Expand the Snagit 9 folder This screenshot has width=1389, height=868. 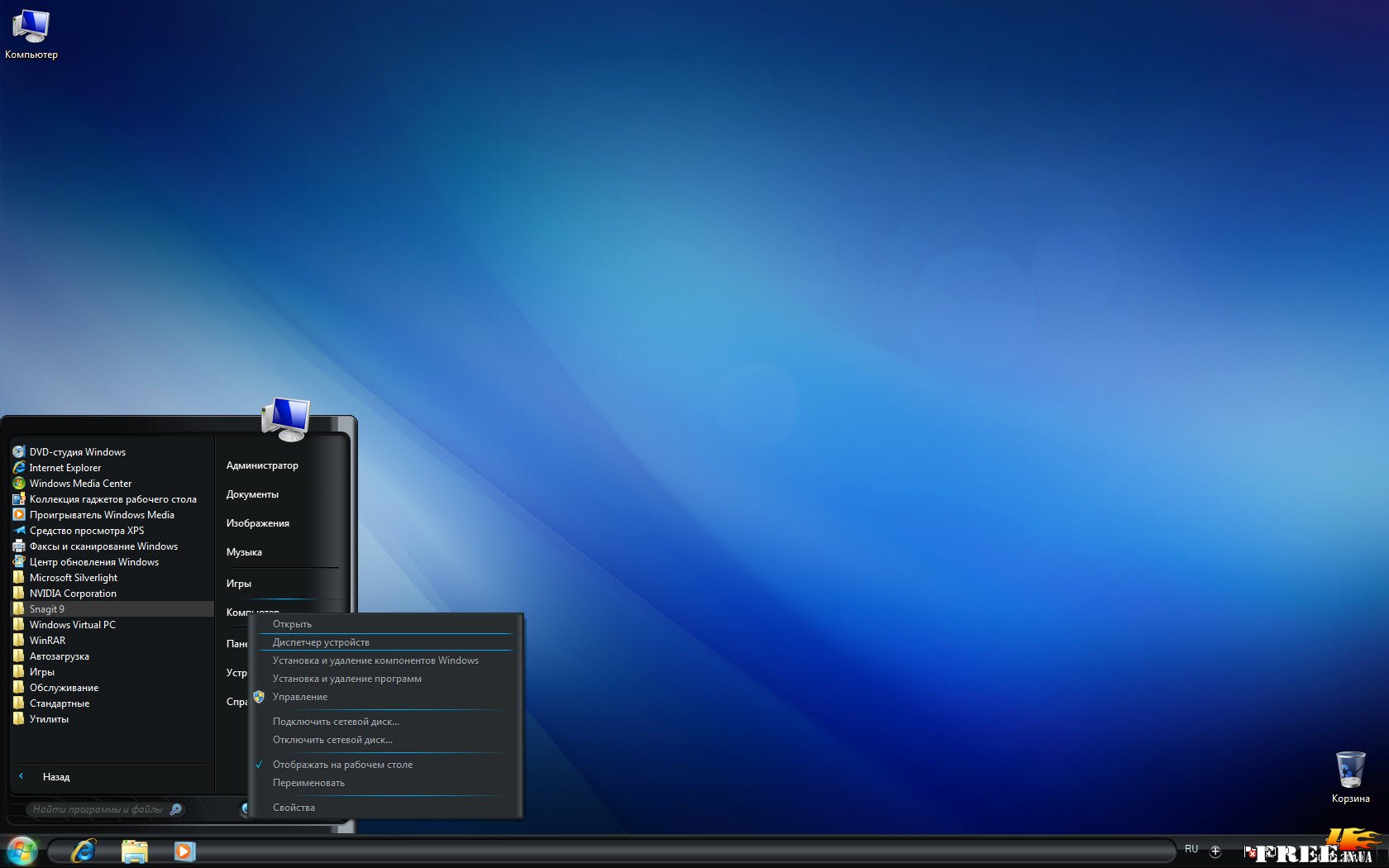(112, 609)
